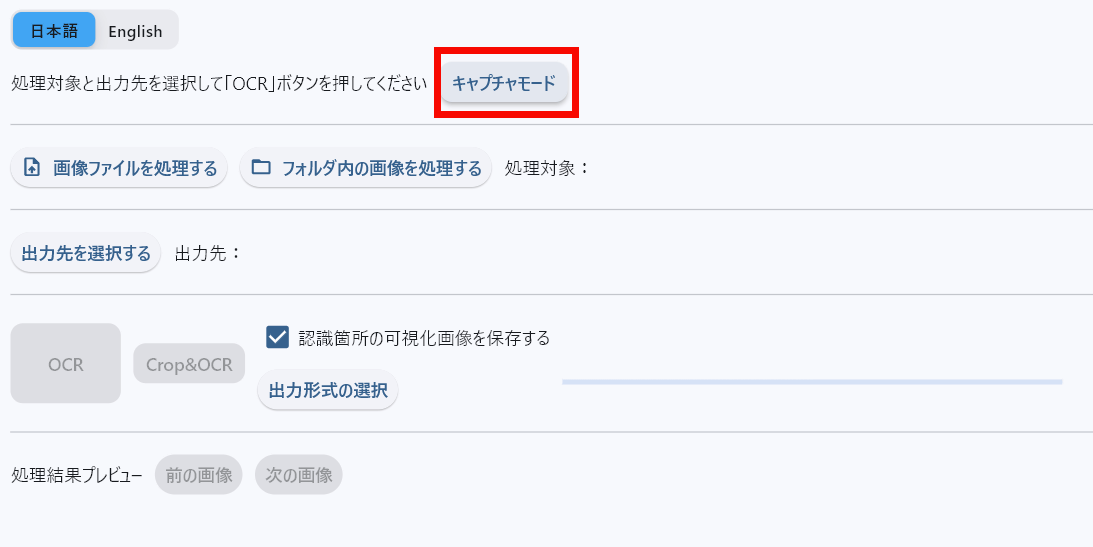The image size is (1093, 547).
Task: Go to 前の画像
Action: pyautogui.click(x=199, y=475)
